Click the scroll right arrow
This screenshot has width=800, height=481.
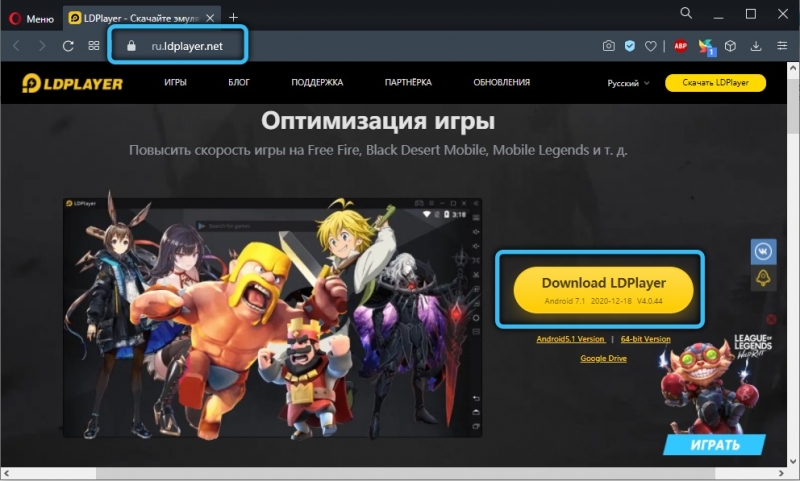(781, 474)
